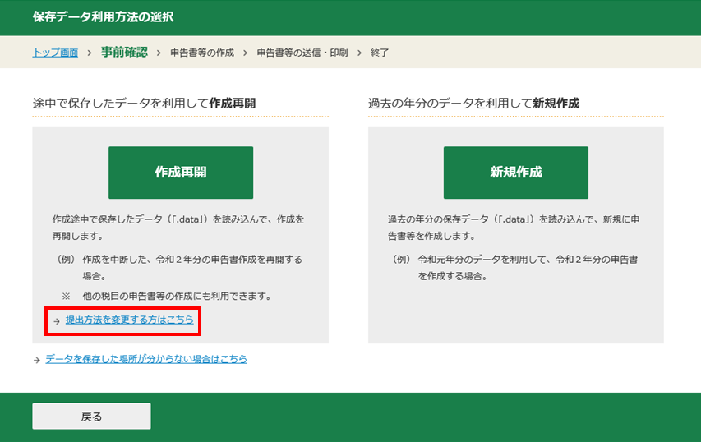Select the 申告書等の作成 breadcrumb step

point(202,53)
